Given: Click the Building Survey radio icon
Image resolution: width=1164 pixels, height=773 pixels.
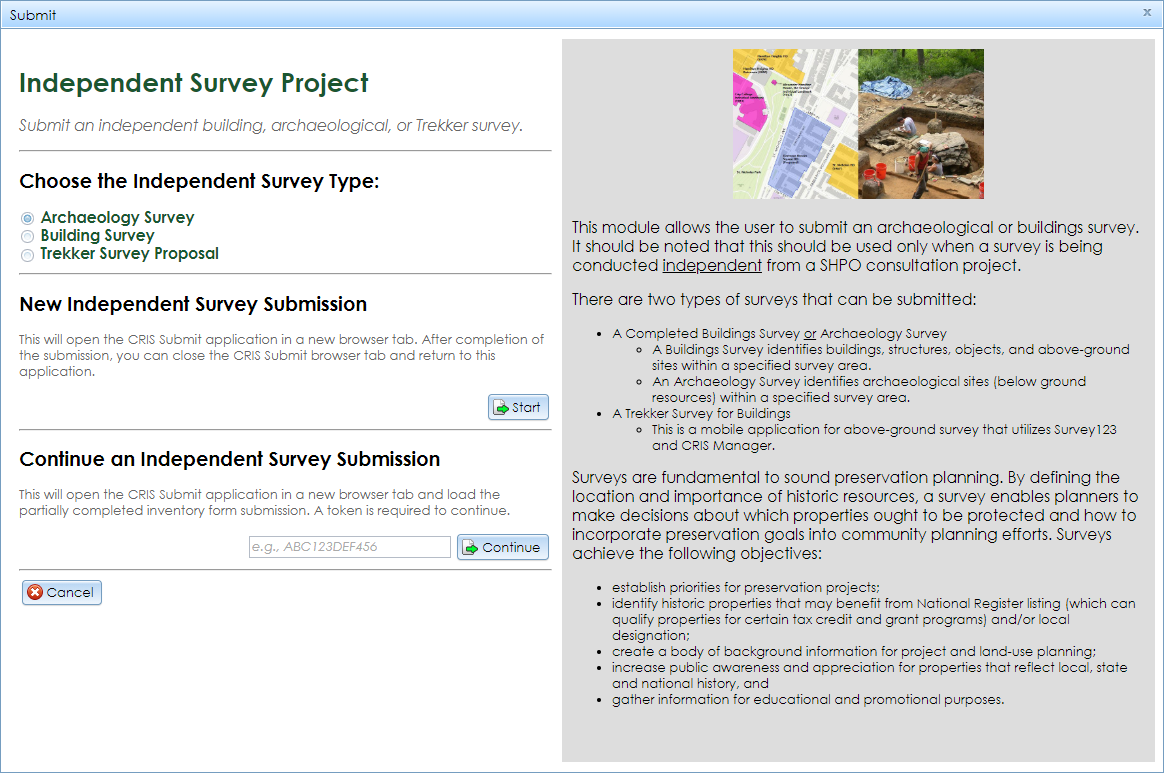Looking at the screenshot, I should [27, 236].
